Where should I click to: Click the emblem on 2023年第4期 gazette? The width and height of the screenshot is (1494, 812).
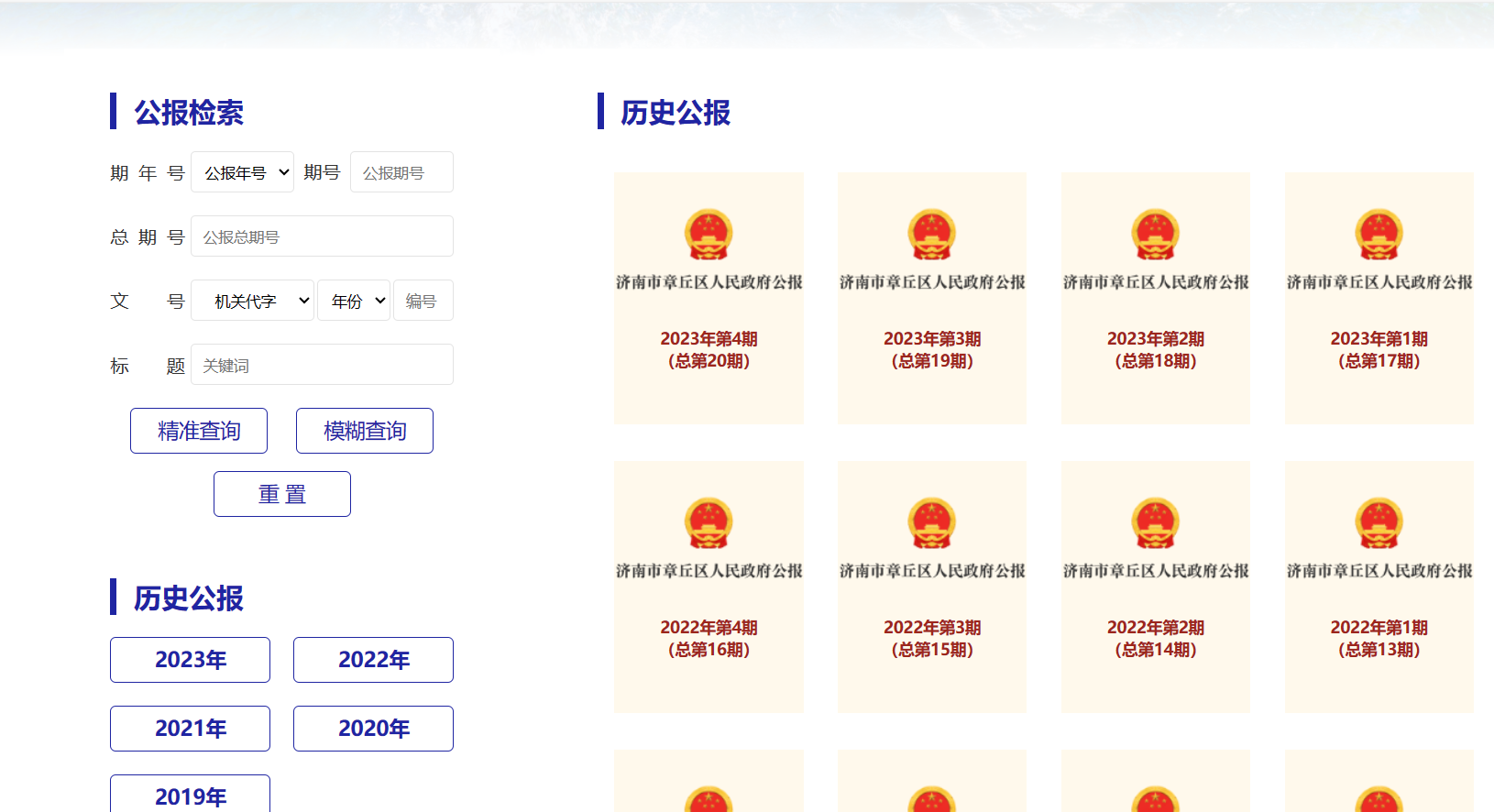709,235
